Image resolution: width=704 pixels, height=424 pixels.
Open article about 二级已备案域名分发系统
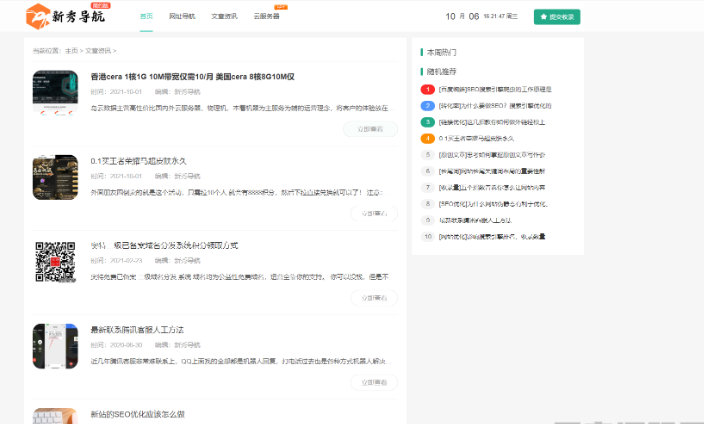coord(164,245)
